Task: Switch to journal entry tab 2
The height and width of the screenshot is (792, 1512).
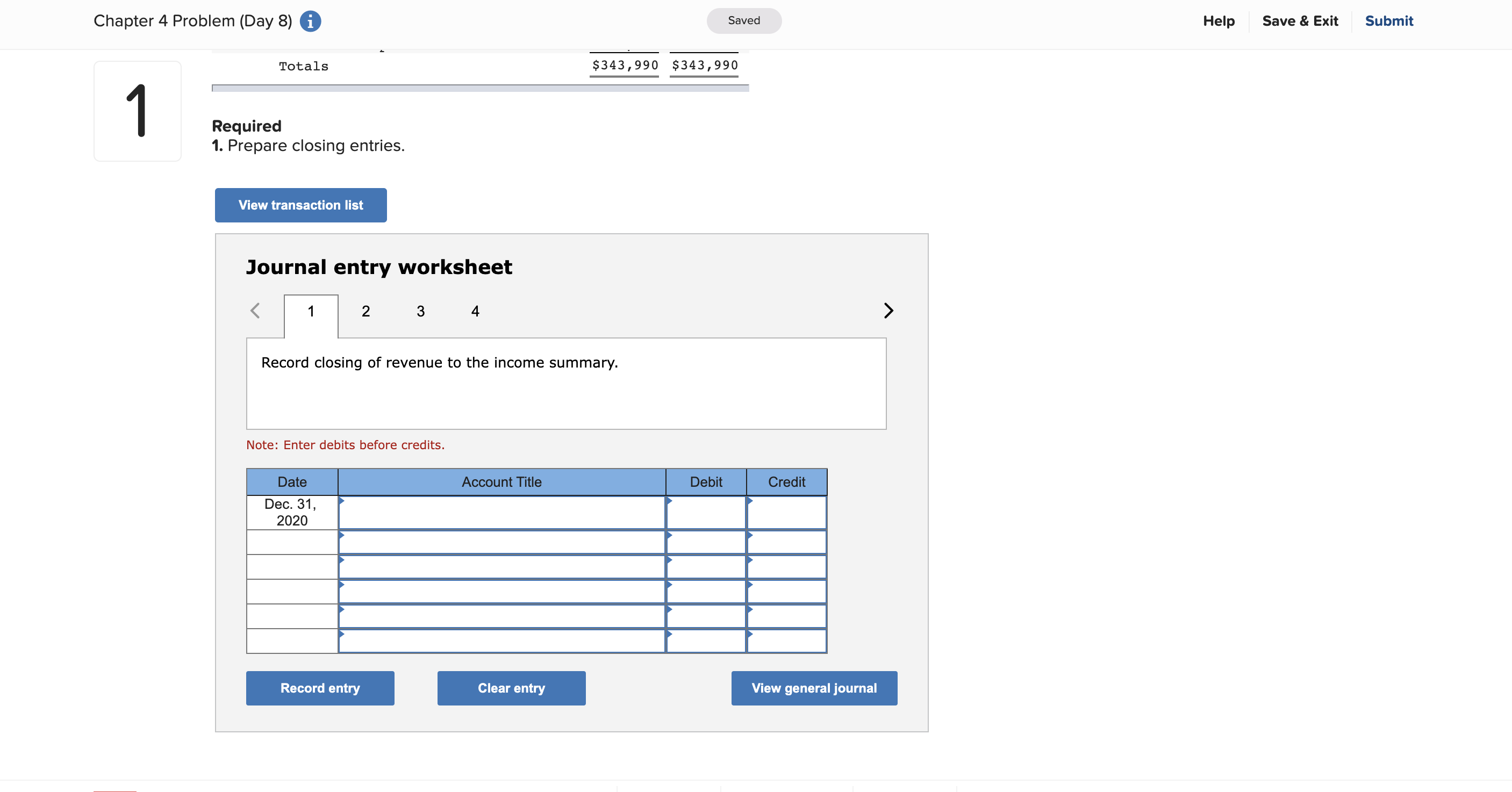Action: click(365, 311)
